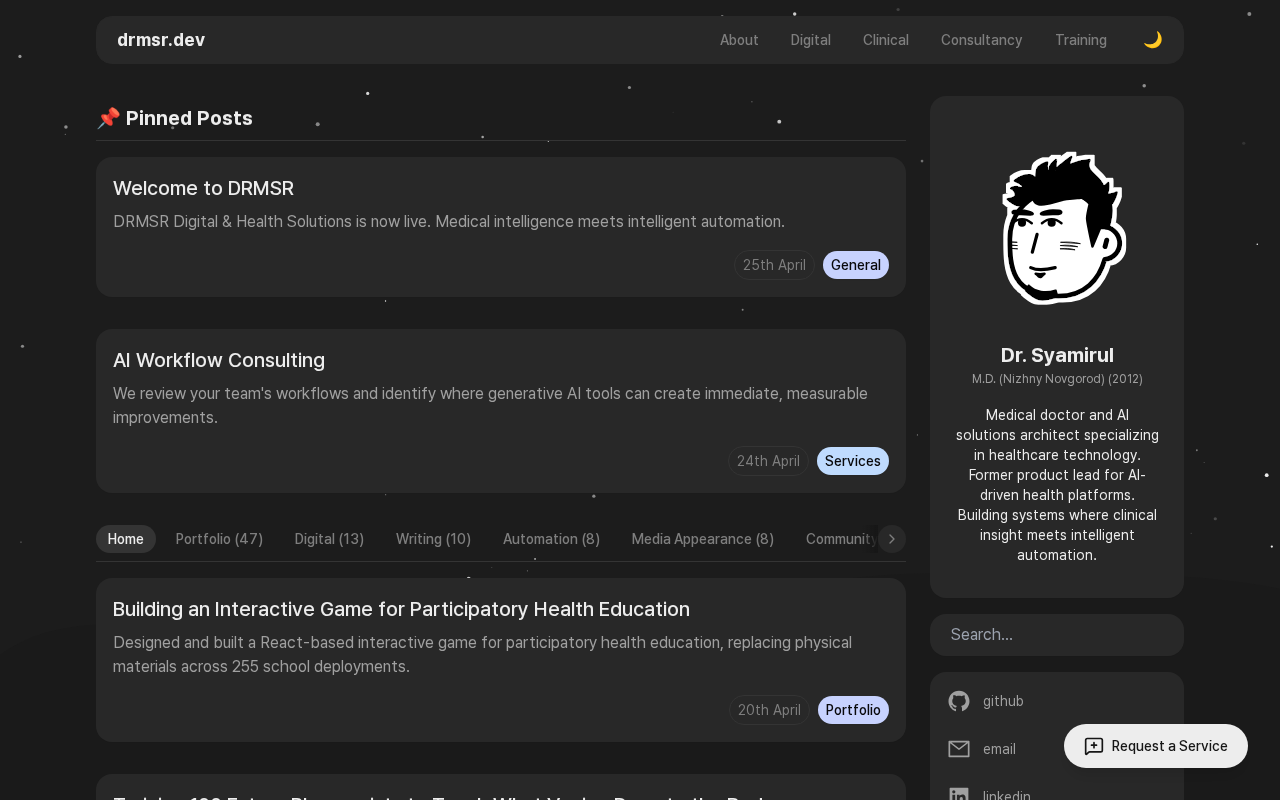Click Dr. Syamirul avatar illustration

1062,228
